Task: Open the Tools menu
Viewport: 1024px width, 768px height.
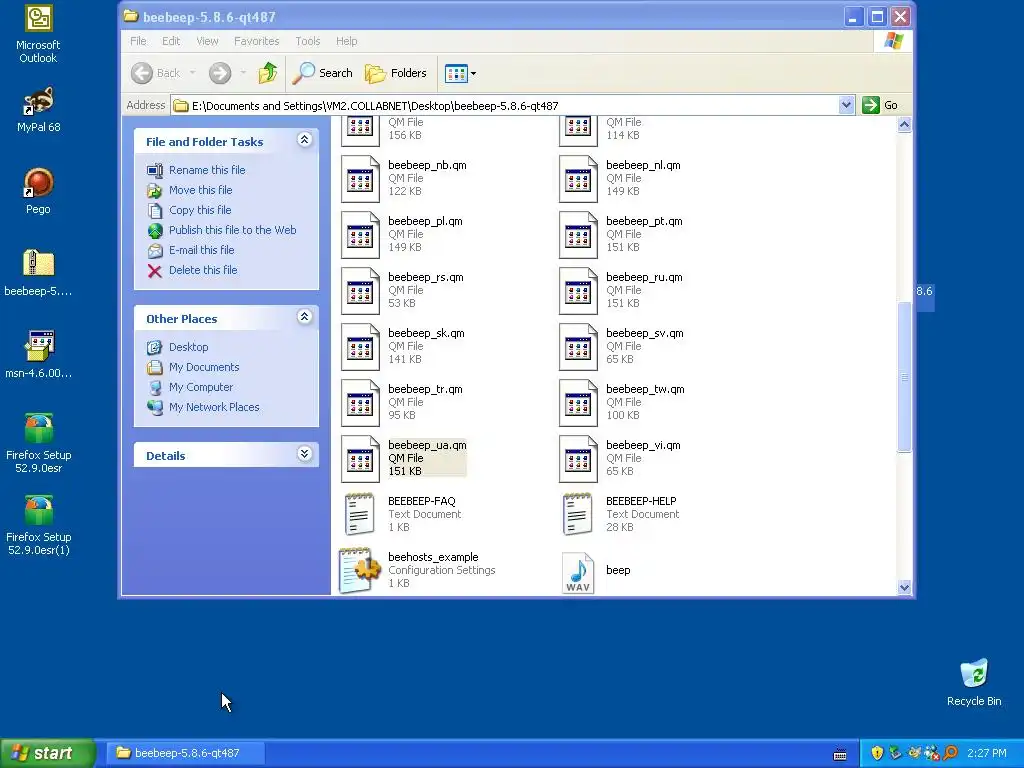Action: [x=308, y=41]
